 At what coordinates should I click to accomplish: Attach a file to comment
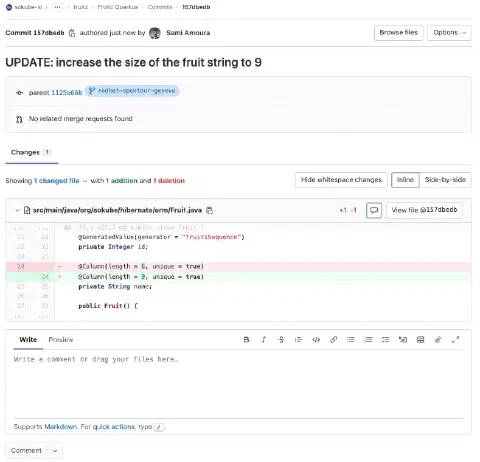pyautogui.click(x=438, y=340)
